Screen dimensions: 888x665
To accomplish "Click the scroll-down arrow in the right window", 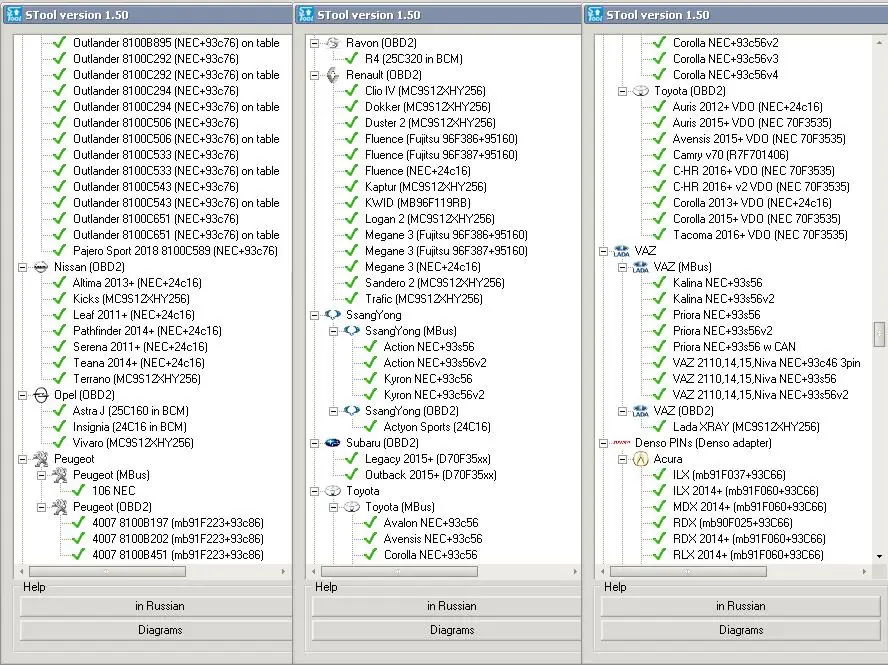I will click(x=879, y=556).
